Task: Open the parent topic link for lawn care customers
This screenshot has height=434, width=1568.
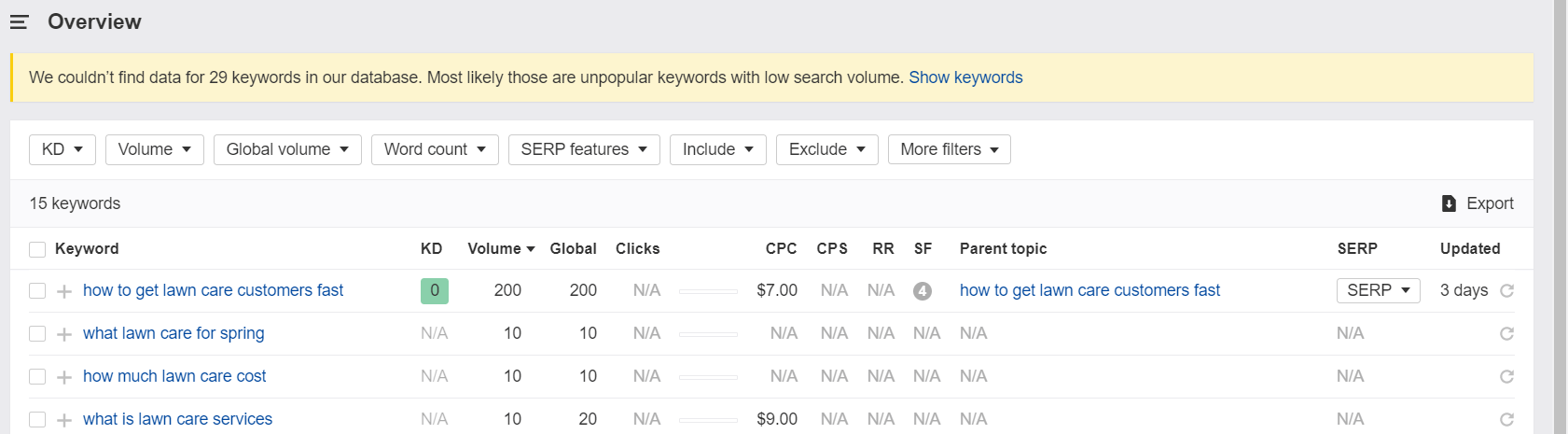Action: [1089, 290]
